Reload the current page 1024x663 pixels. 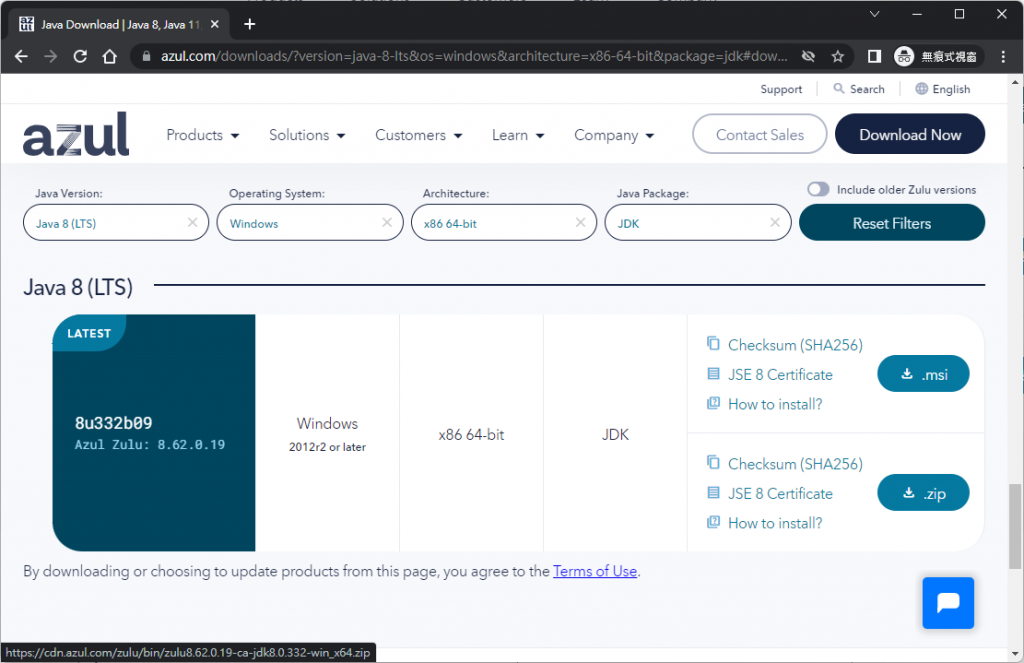(80, 57)
